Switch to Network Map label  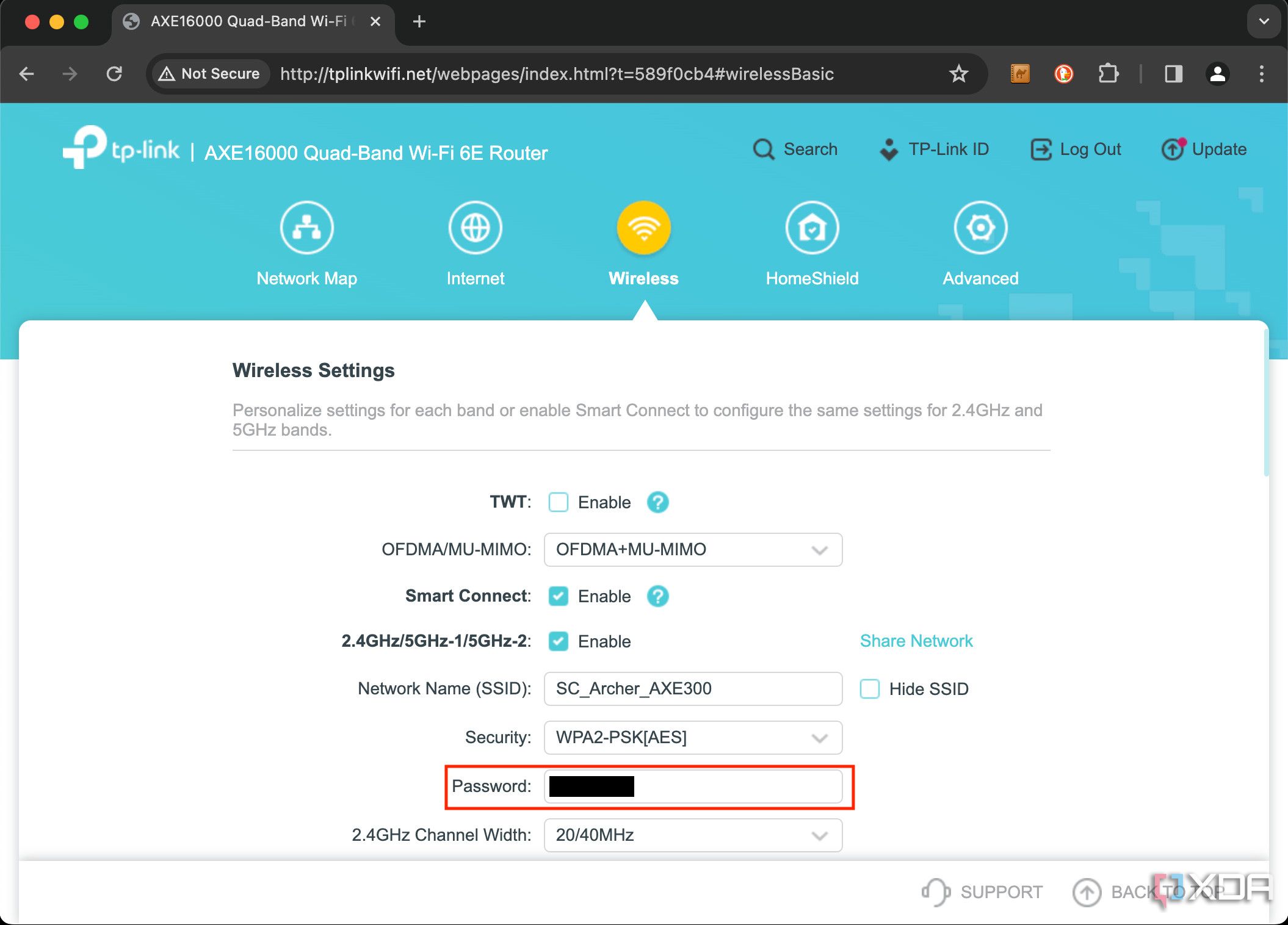tap(306, 278)
